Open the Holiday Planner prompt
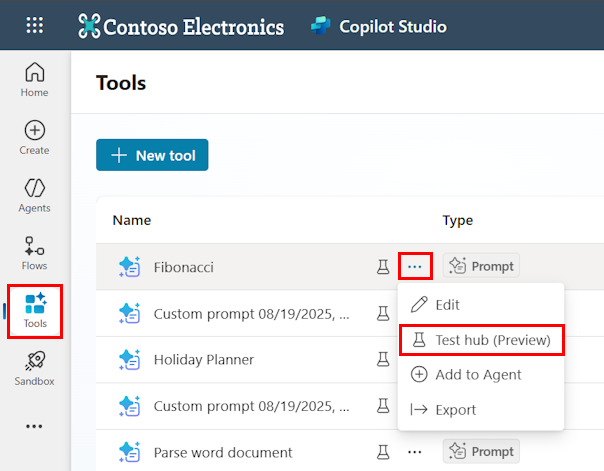Screen dimensions: 604x471 point(204,360)
